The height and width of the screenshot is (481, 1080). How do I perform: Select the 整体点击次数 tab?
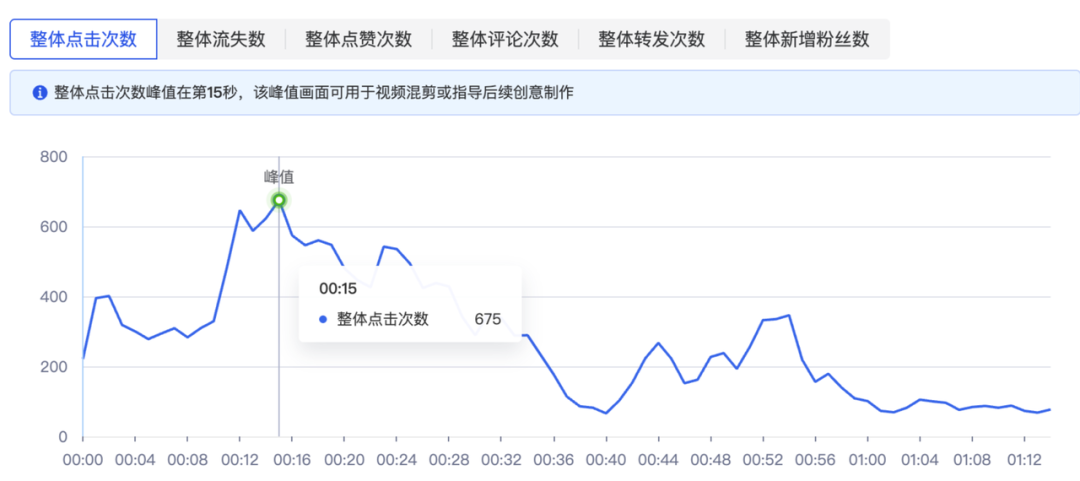coord(83,39)
